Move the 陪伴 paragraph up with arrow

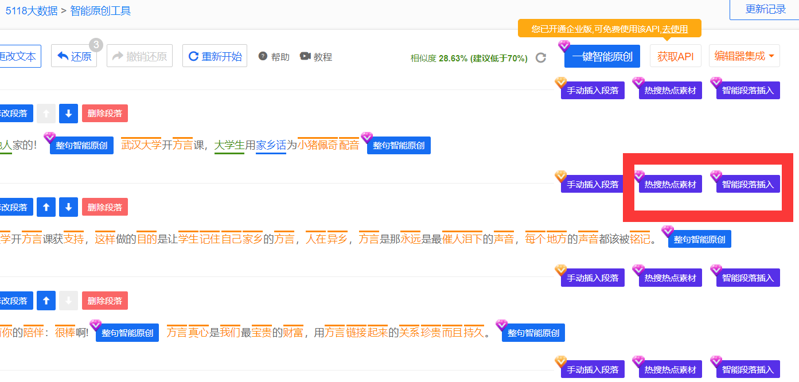pyautogui.click(x=46, y=301)
